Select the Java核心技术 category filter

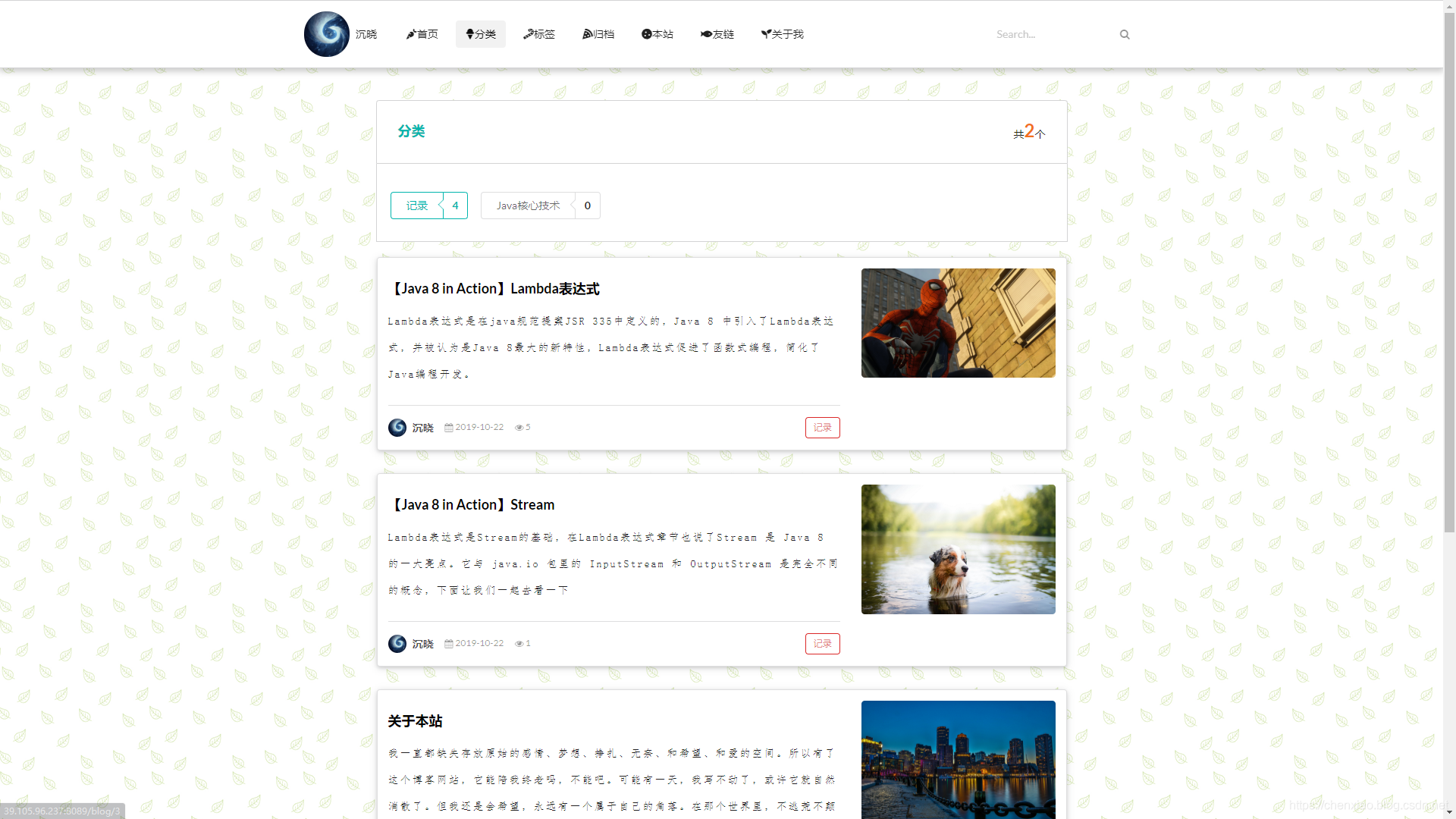(529, 206)
